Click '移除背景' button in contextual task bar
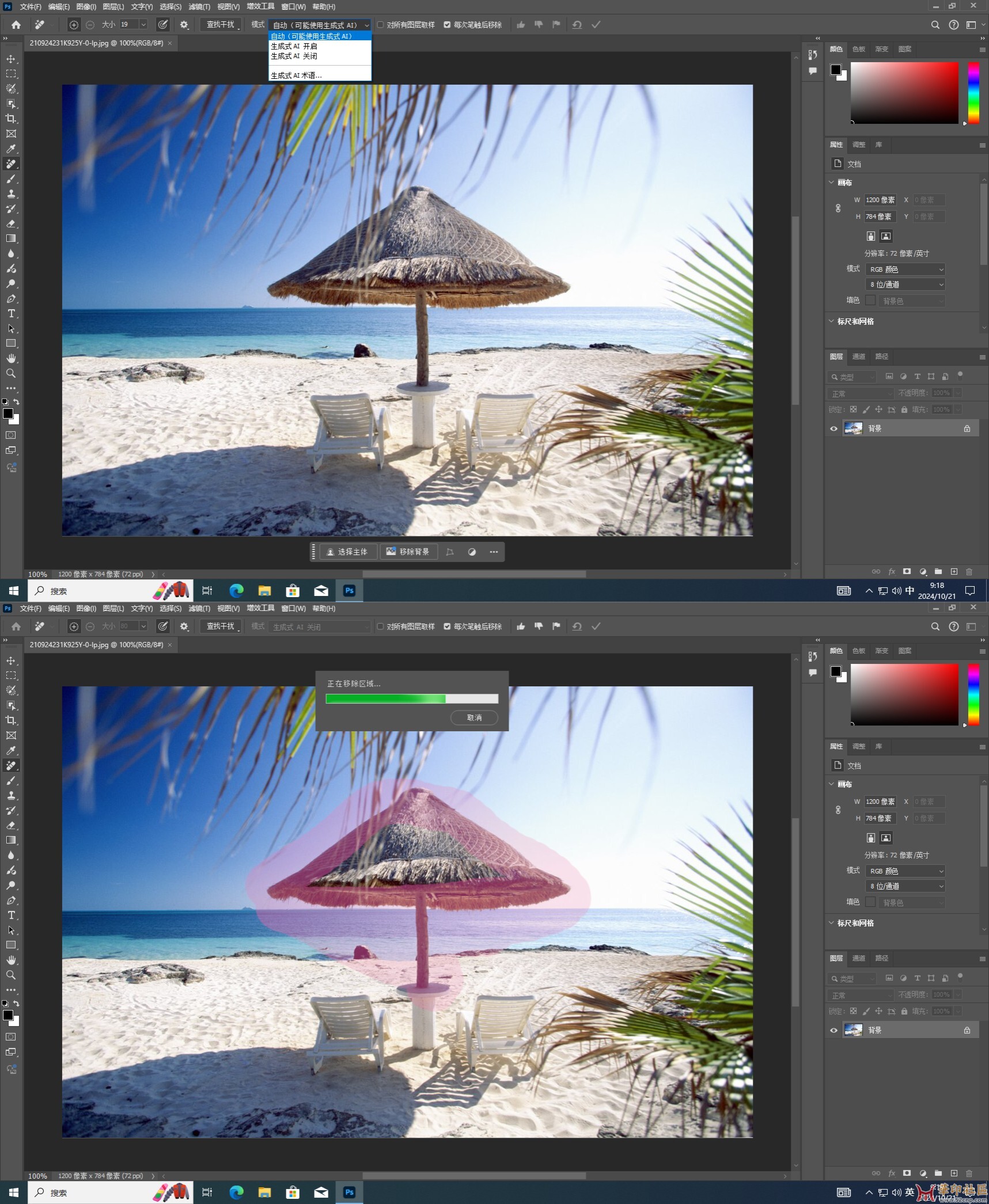The height and width of the screenshot is (1204, 989). [408, 552]
